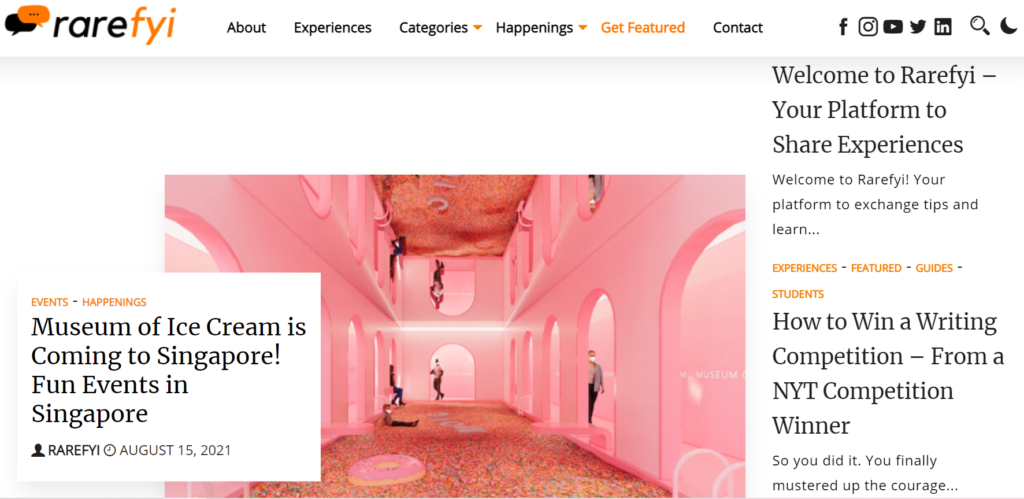
Task: Open the Experiences menu item
Action: pyautogui.click(x=332, y=27)
